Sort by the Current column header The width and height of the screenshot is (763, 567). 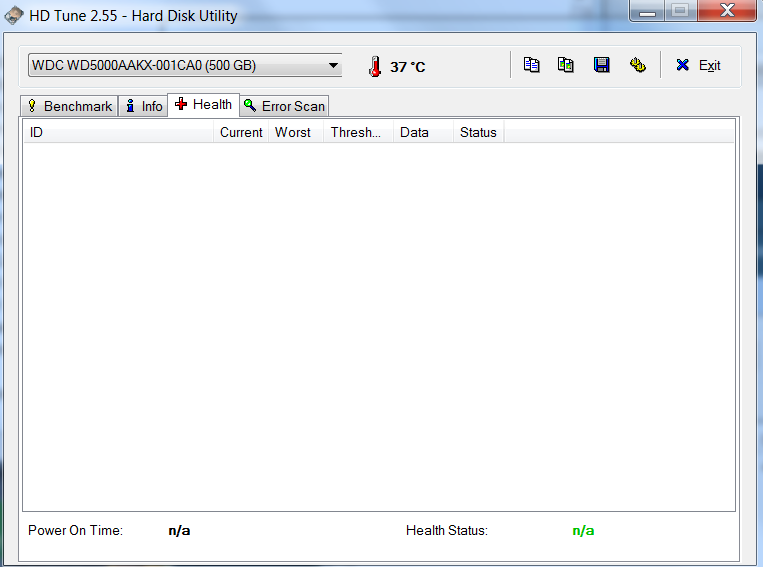pyautogui.click(x=241, y=132)
